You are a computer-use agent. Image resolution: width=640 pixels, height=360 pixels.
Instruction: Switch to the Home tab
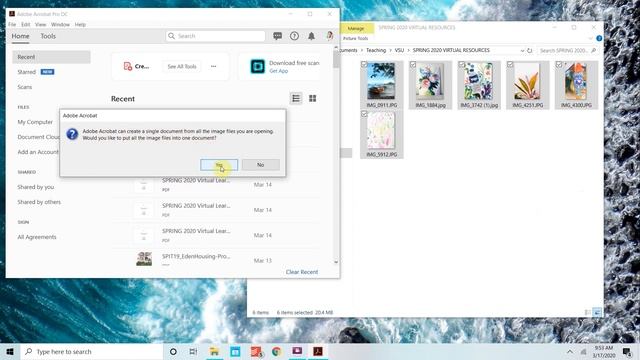pyautogui.click(x=20, y=36)
